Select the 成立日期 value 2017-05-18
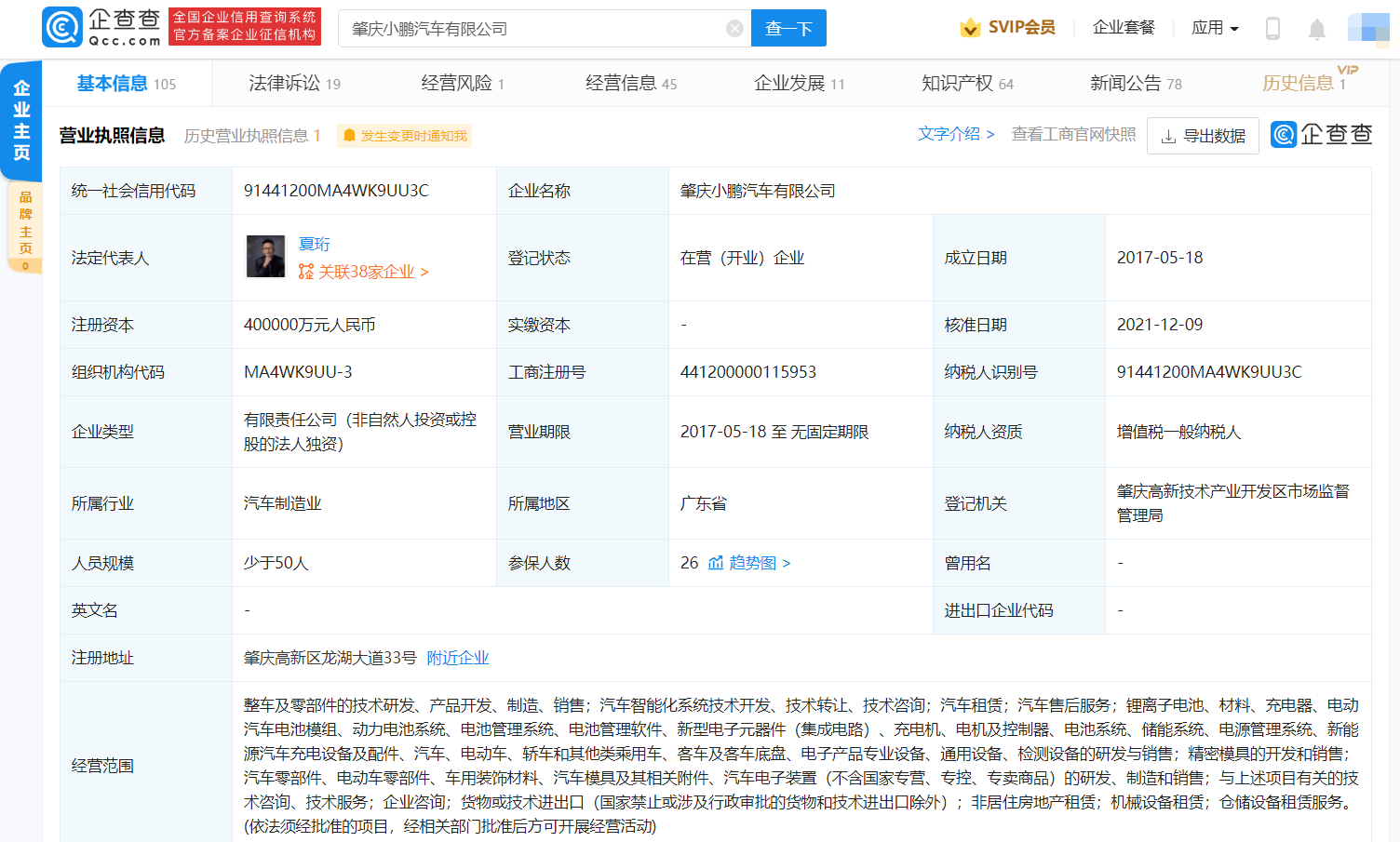Screen dimensions: 1400x842 [1160, 258]
